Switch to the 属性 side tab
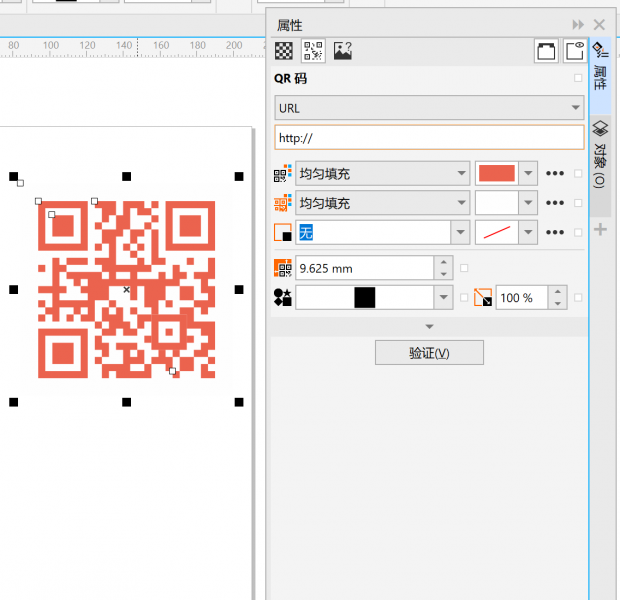 click(600, 66)
